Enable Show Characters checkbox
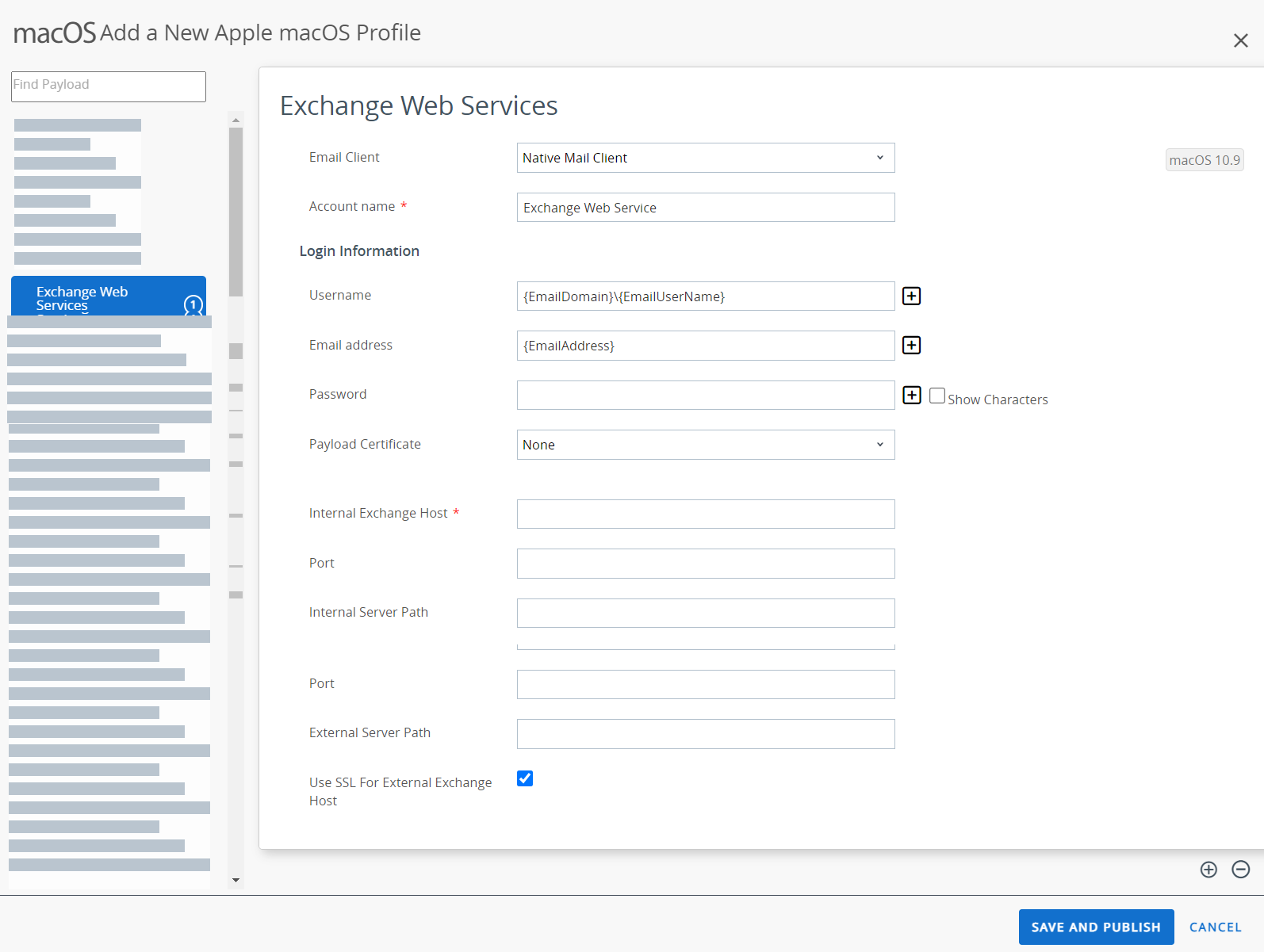The width and height of the screenshot is (1264, 952). 937,396
